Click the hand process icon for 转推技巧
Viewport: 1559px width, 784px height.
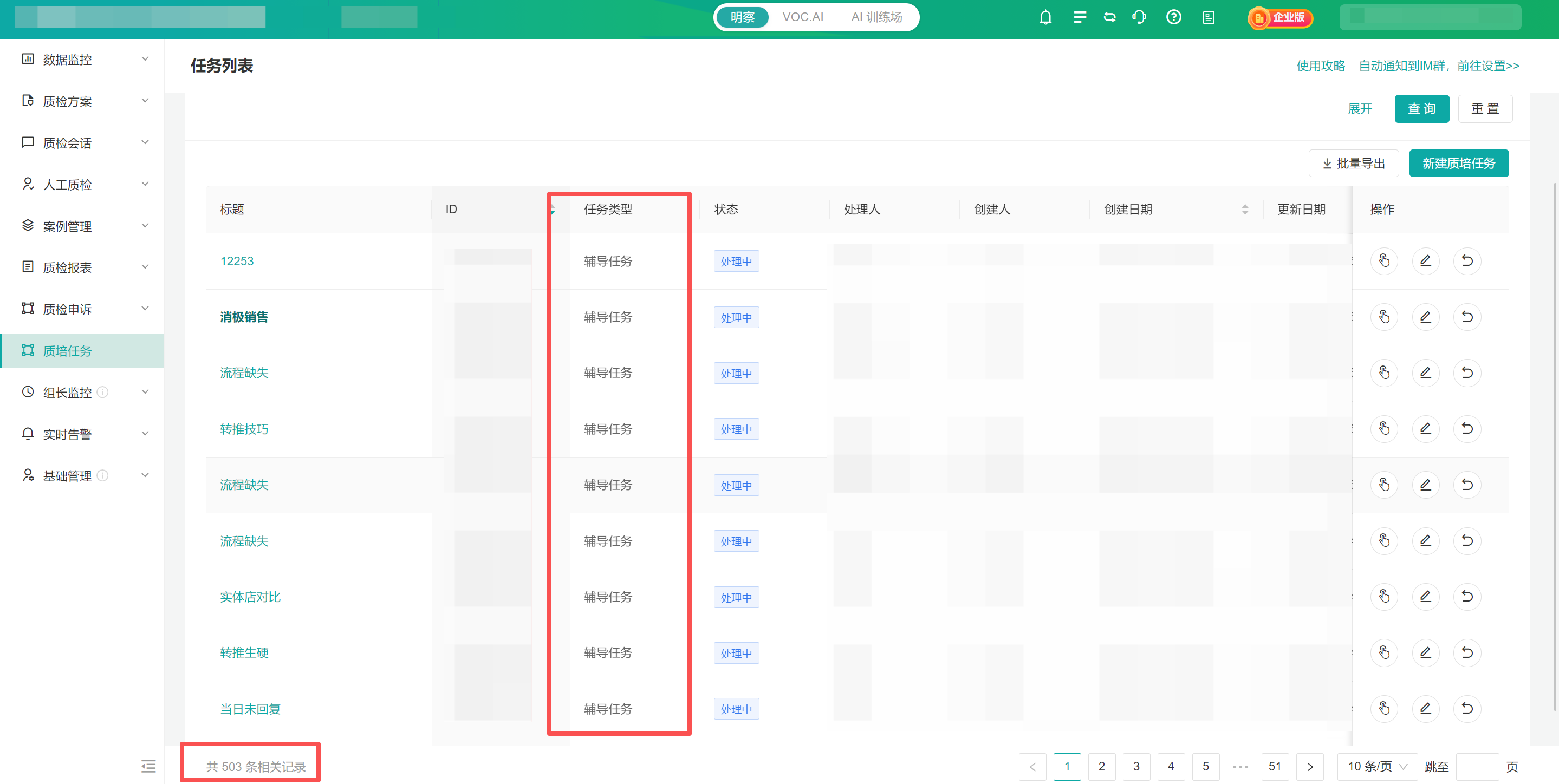coord(1384,428)
